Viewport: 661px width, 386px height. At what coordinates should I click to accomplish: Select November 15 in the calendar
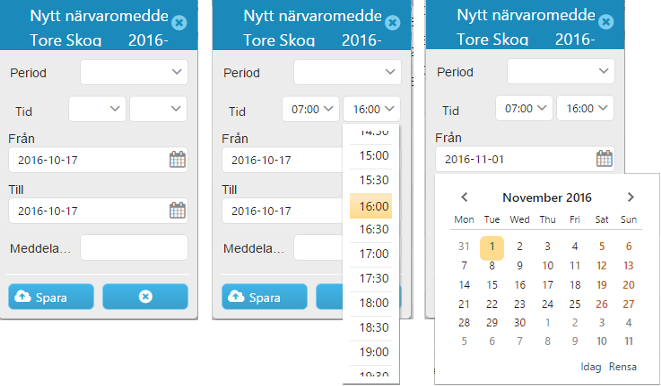(x=492, y=285)
